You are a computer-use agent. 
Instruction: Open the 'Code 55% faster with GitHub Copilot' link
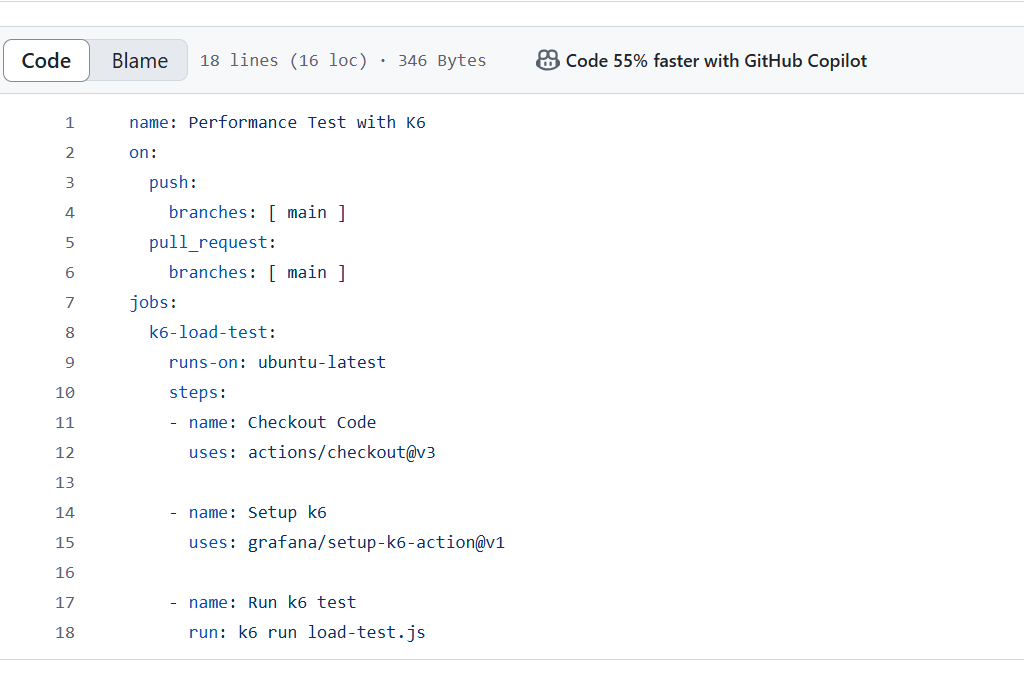[x=716, y=61]
